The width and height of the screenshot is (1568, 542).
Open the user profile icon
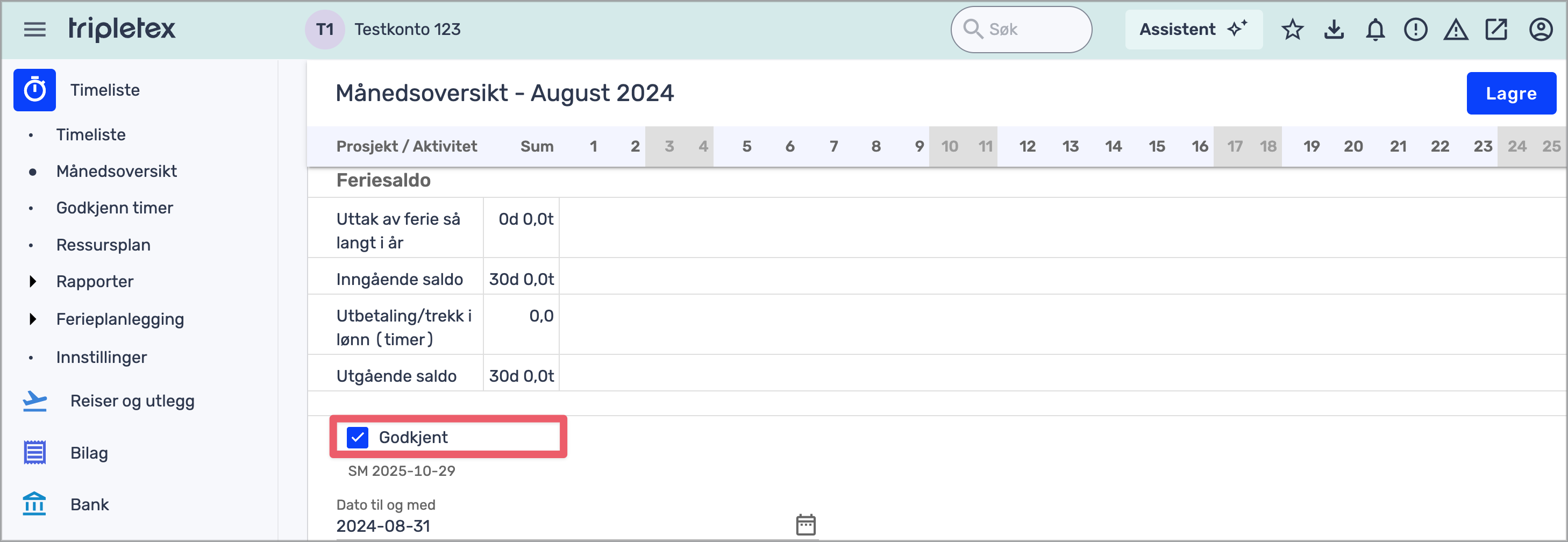tap(1541, 29)
